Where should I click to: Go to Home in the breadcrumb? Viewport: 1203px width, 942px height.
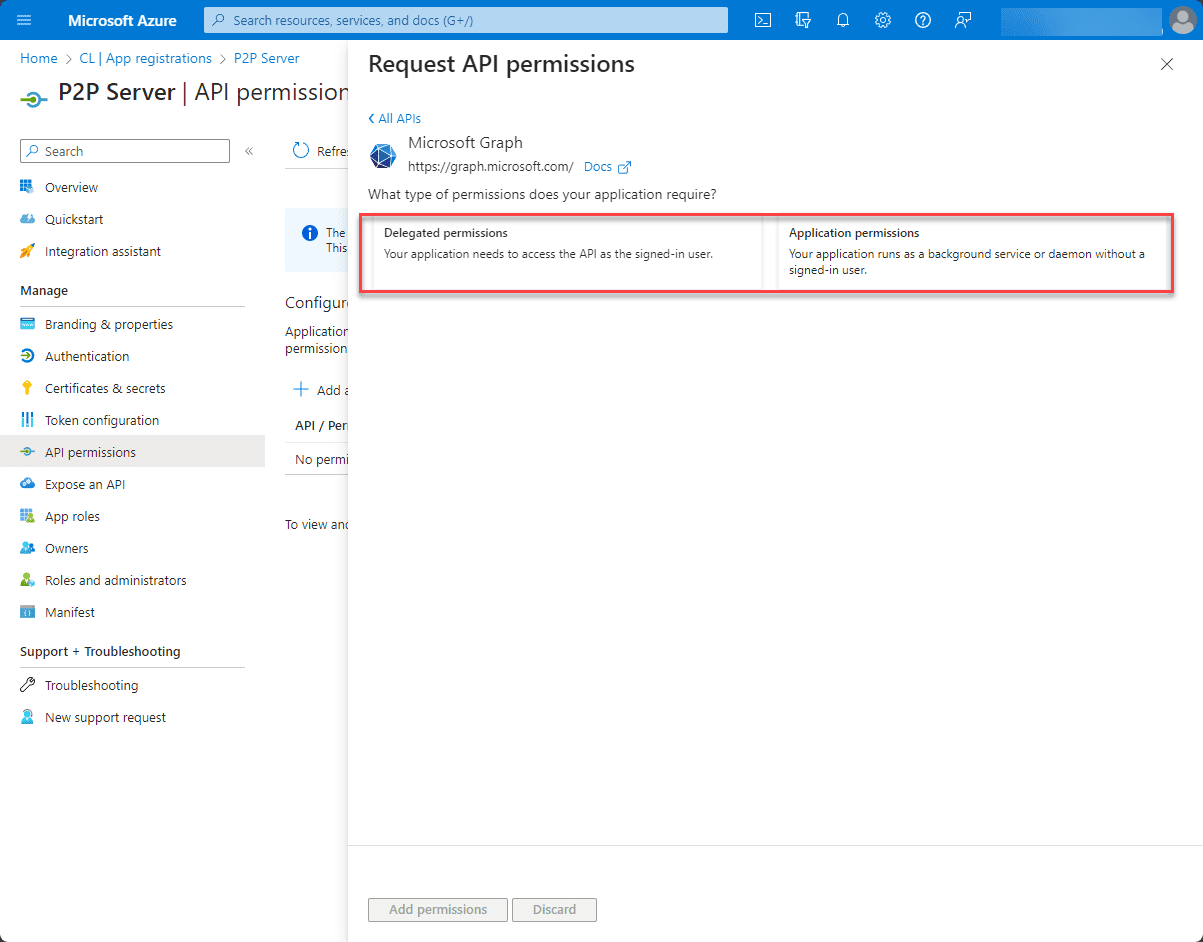pyautogui.click(x=39, y=58)
